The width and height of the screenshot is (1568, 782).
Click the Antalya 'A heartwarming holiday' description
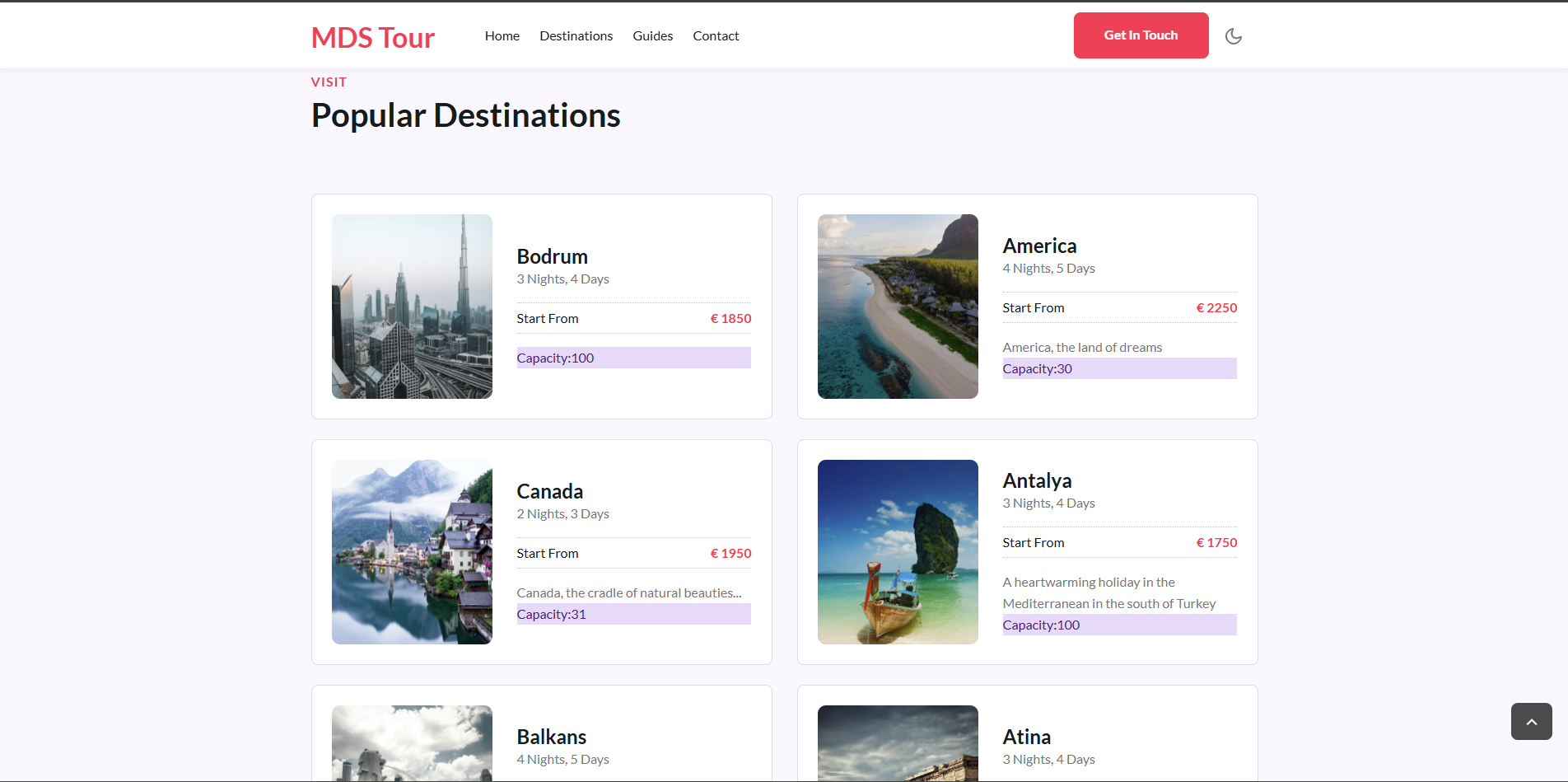pyautogui.click(x=1109, y=592)
